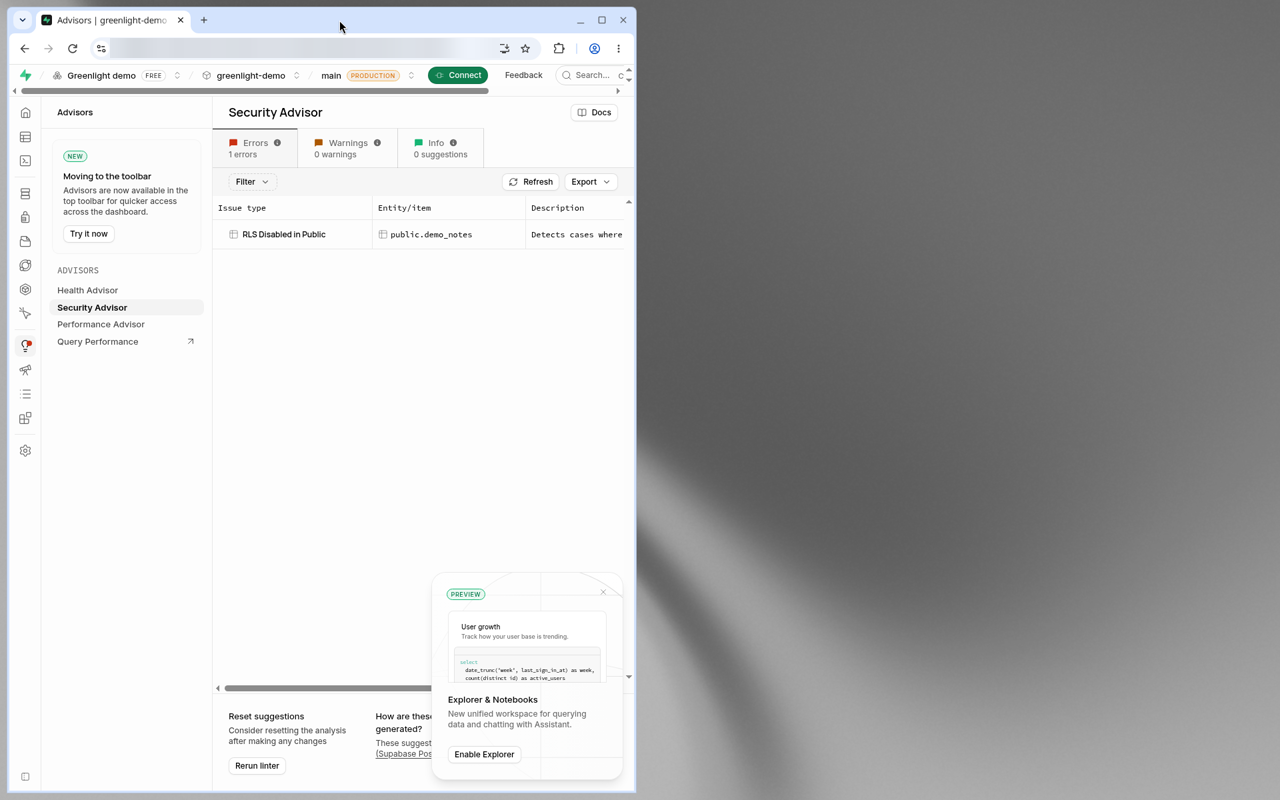Close the Explorer & Notebooks preview card
Viewport: 1280px width, 800px height.
pyautogui.click(x=603, y=592)
